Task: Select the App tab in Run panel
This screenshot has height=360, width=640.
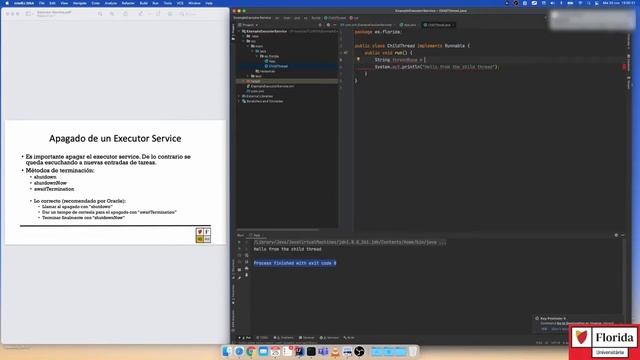Action: click(x=255, y=235)
